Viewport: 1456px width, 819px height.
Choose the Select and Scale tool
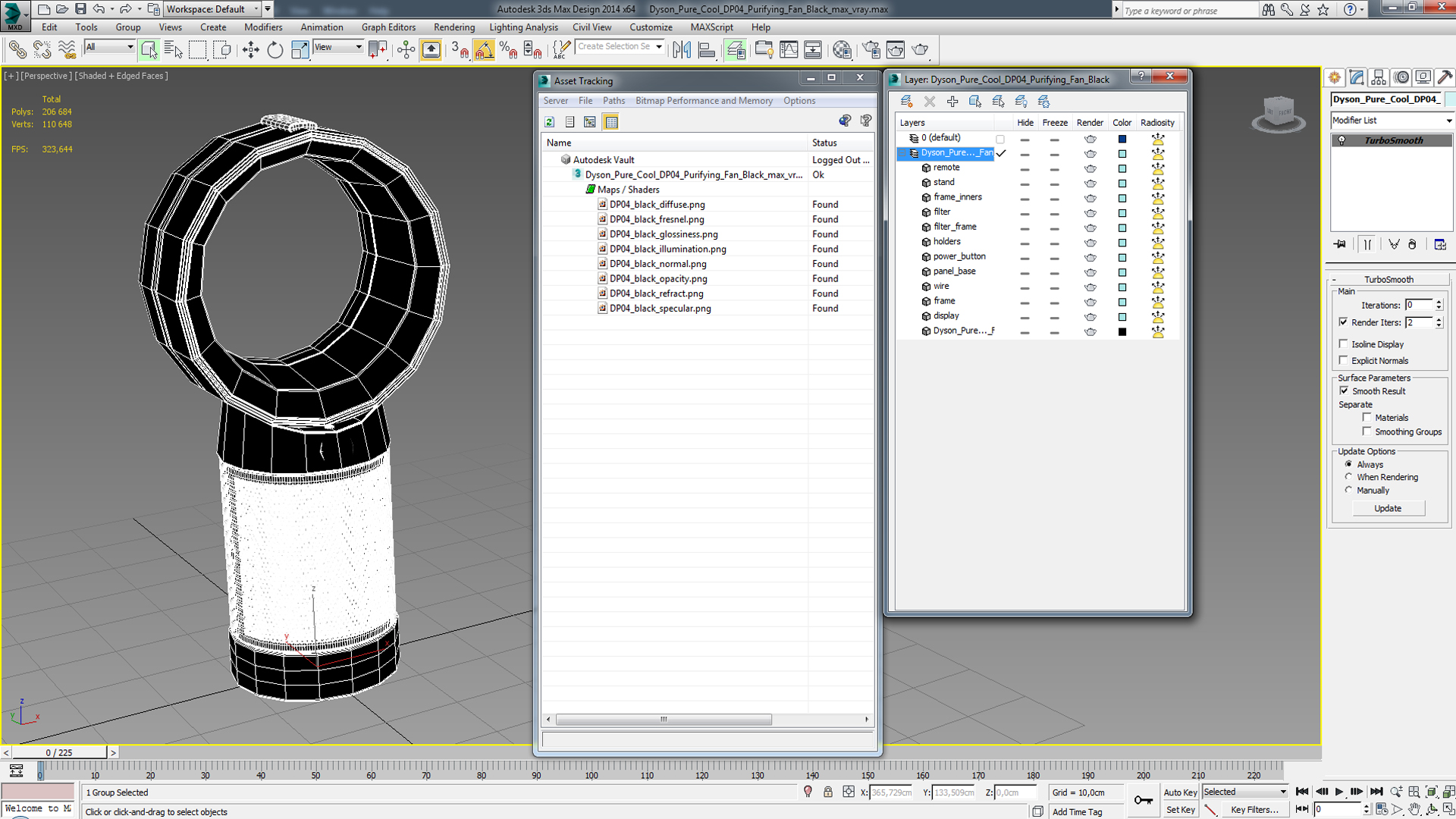[x=300, y=50]
